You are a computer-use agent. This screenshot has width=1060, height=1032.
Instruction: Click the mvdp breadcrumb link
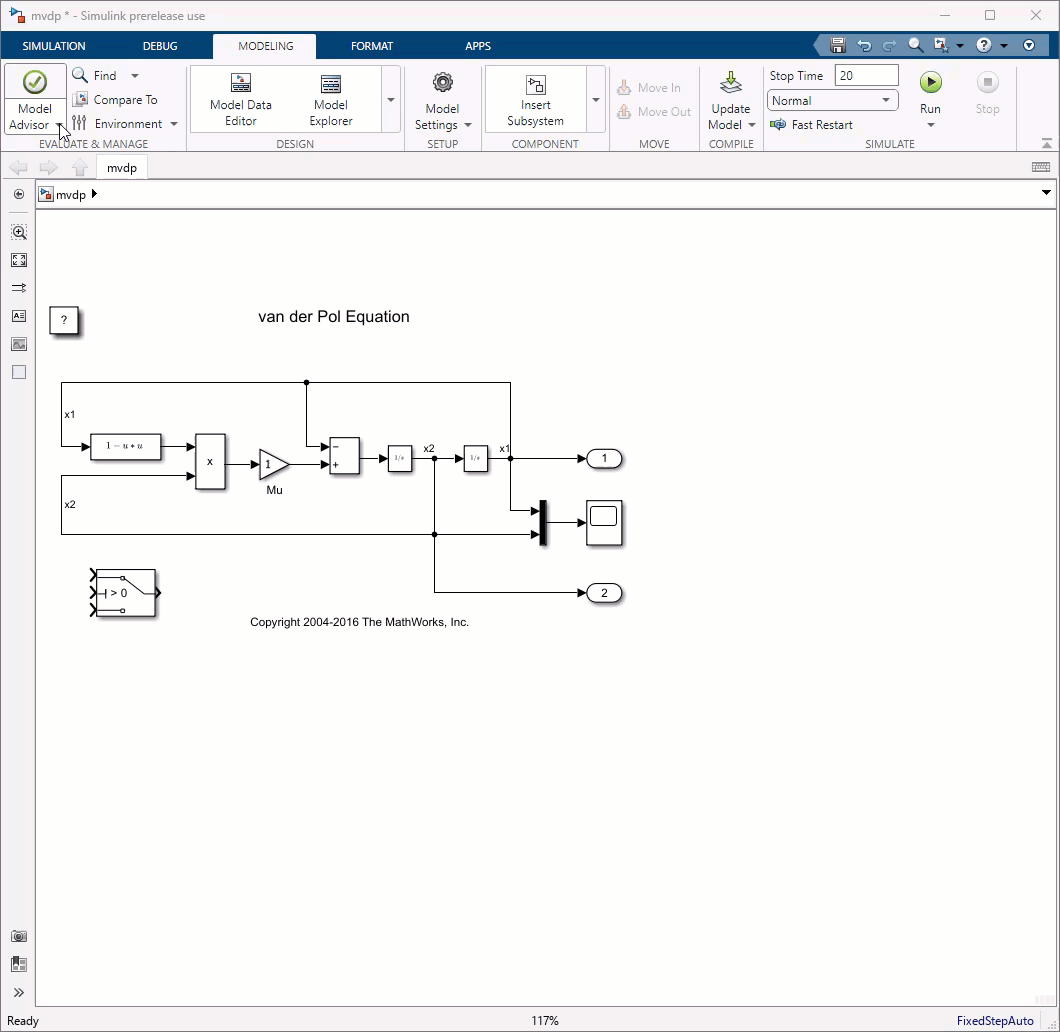pyautogui.click(x=70, y=195)
